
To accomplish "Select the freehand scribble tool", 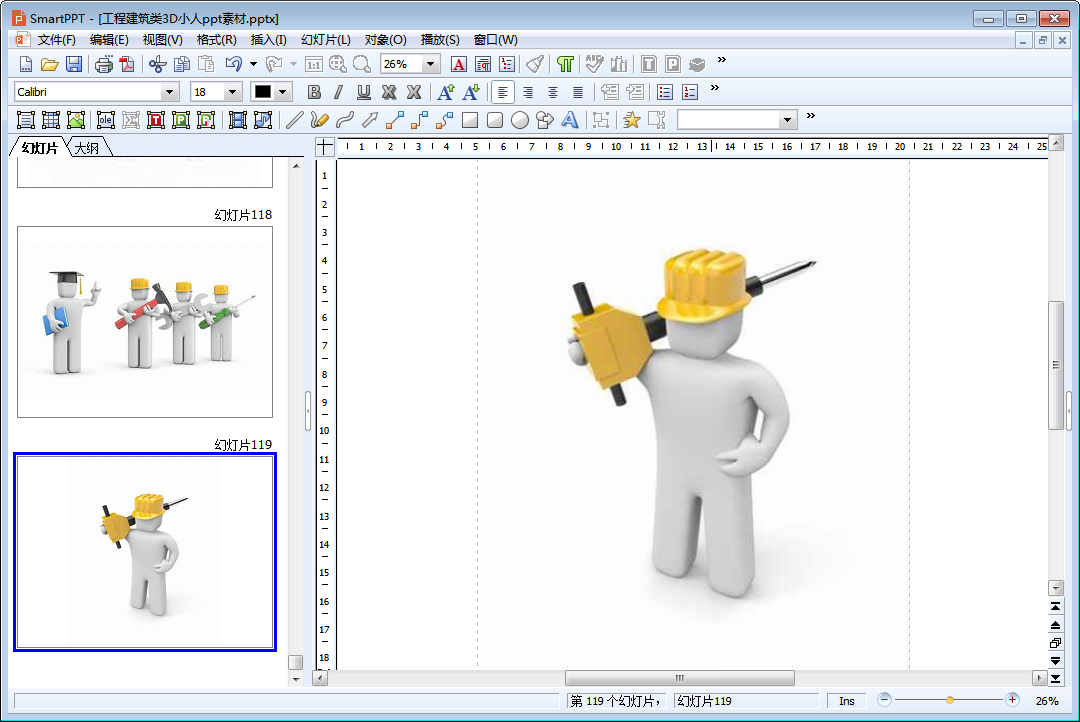I will coord(319,120).
